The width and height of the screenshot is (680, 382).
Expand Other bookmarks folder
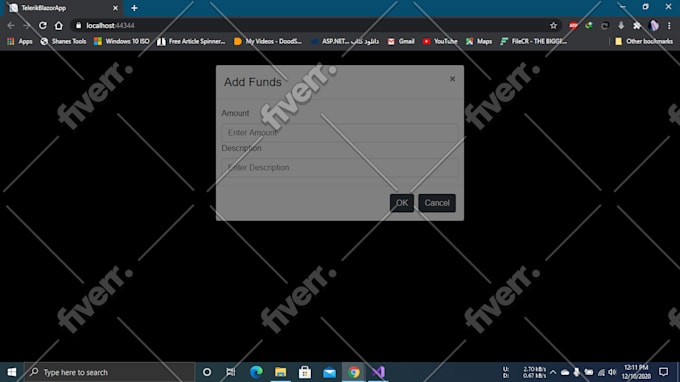coord(644,41)
